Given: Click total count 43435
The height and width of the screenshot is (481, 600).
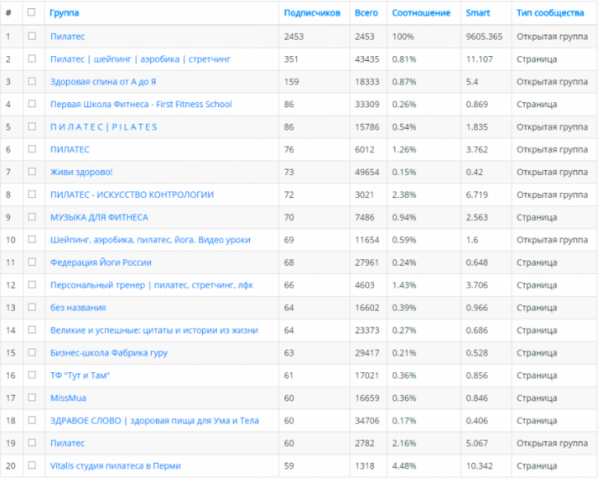Looking at the screenshot, I should click(367, 59).
